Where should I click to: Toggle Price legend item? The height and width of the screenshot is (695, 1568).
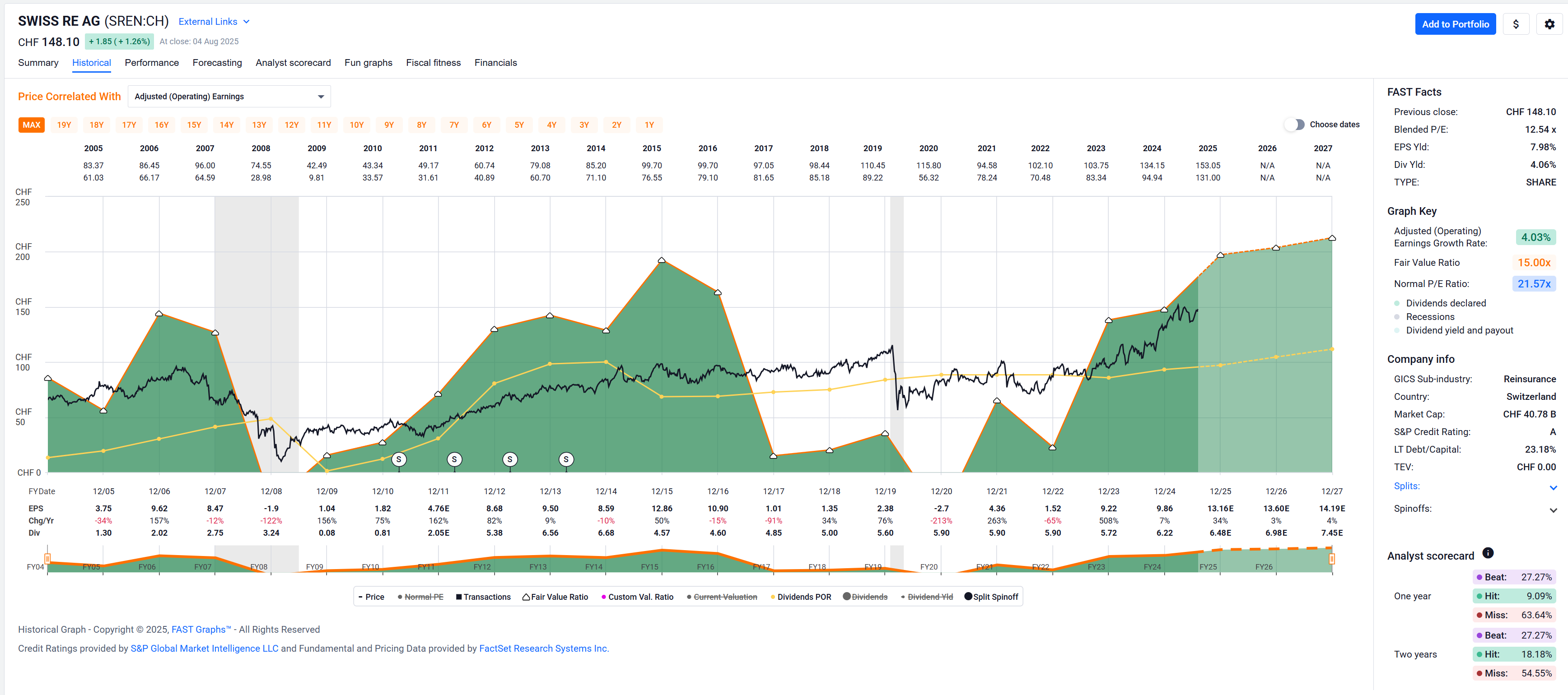pos(371,597)
